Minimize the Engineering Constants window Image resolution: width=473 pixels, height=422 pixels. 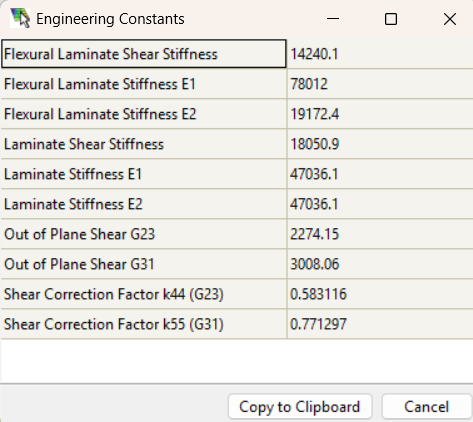[333, 19]
